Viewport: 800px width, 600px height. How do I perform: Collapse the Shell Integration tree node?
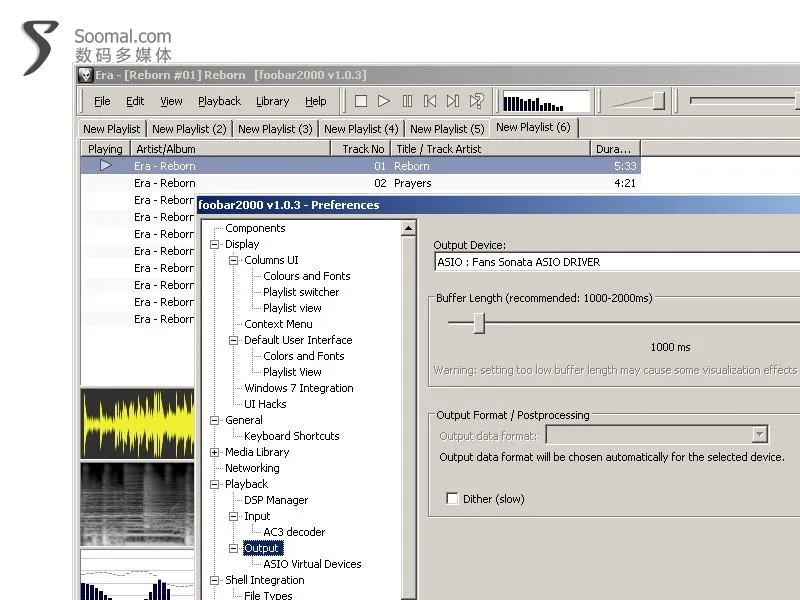(x=215, y=580)
